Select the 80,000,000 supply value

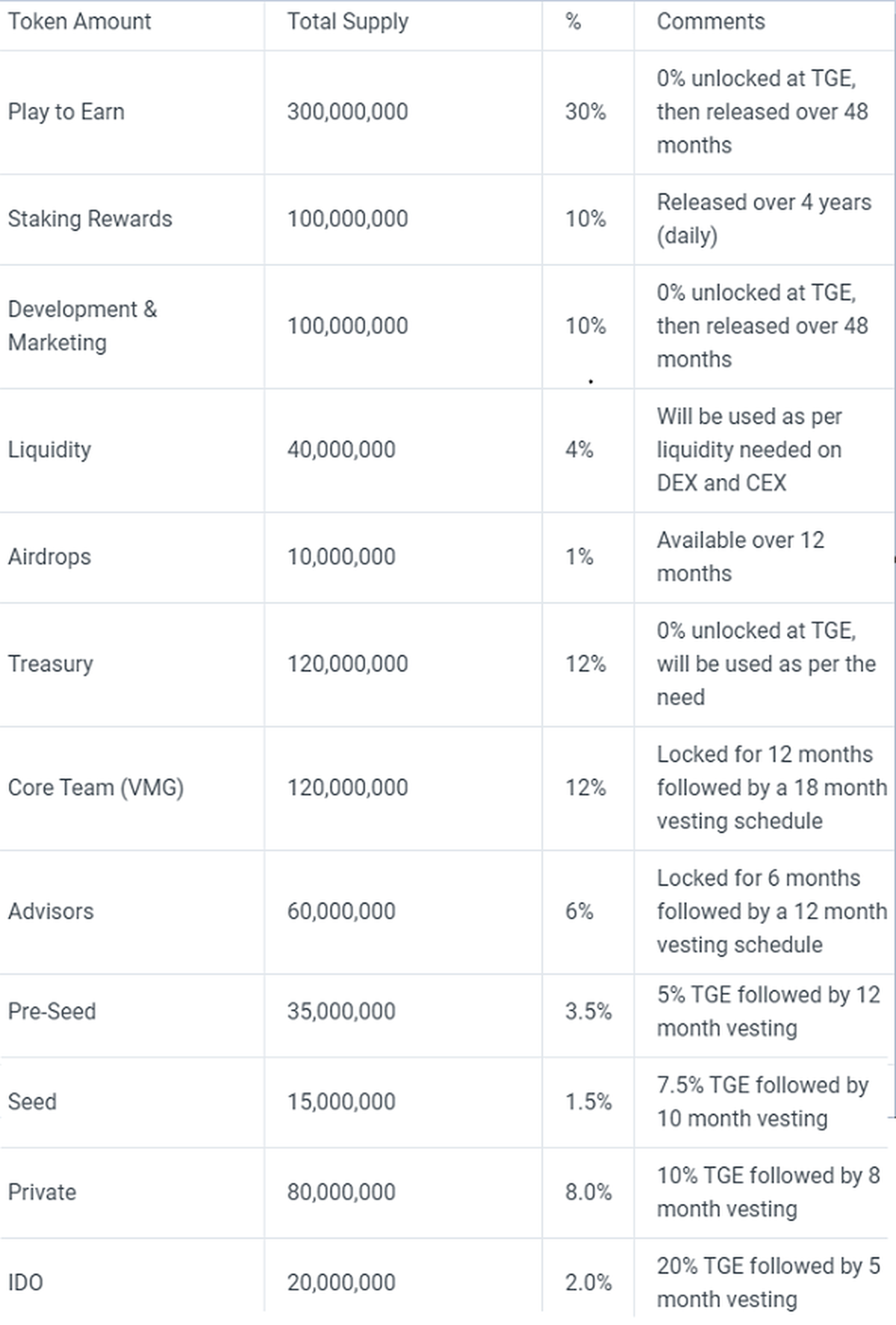click(x=341, y=1192)
